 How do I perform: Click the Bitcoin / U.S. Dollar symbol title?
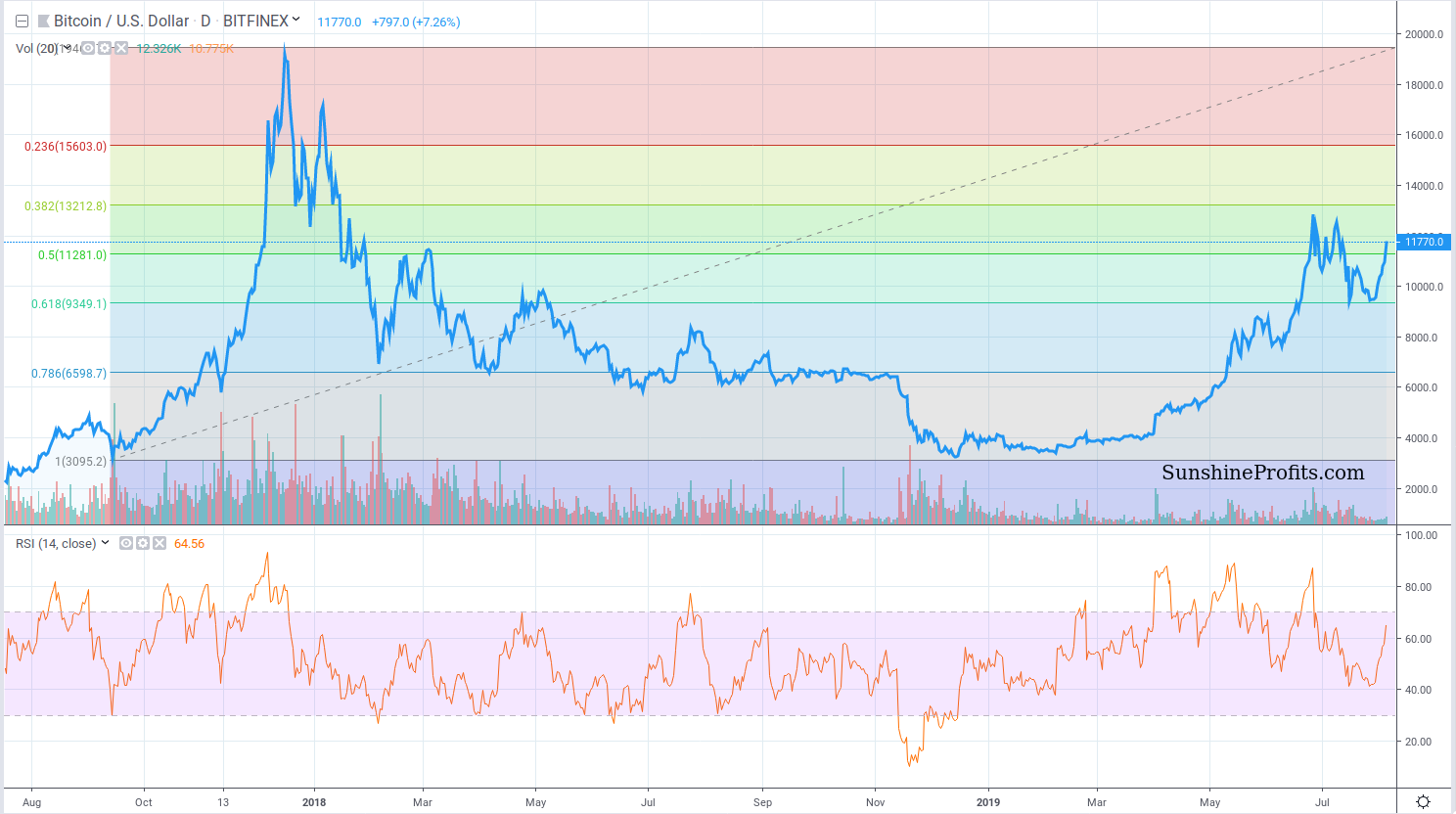pos(121,21)
